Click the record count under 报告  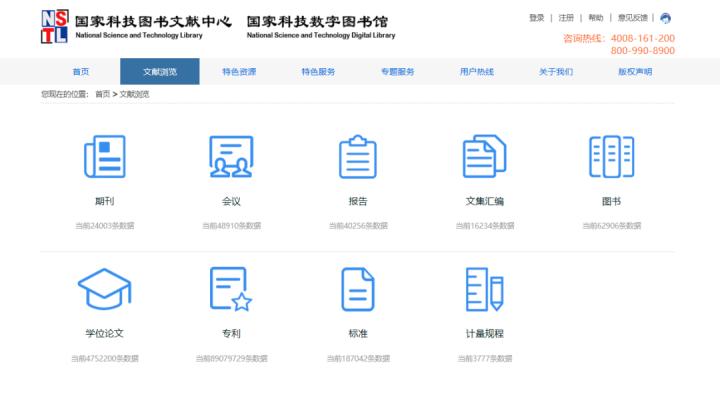tap(358, 225)
